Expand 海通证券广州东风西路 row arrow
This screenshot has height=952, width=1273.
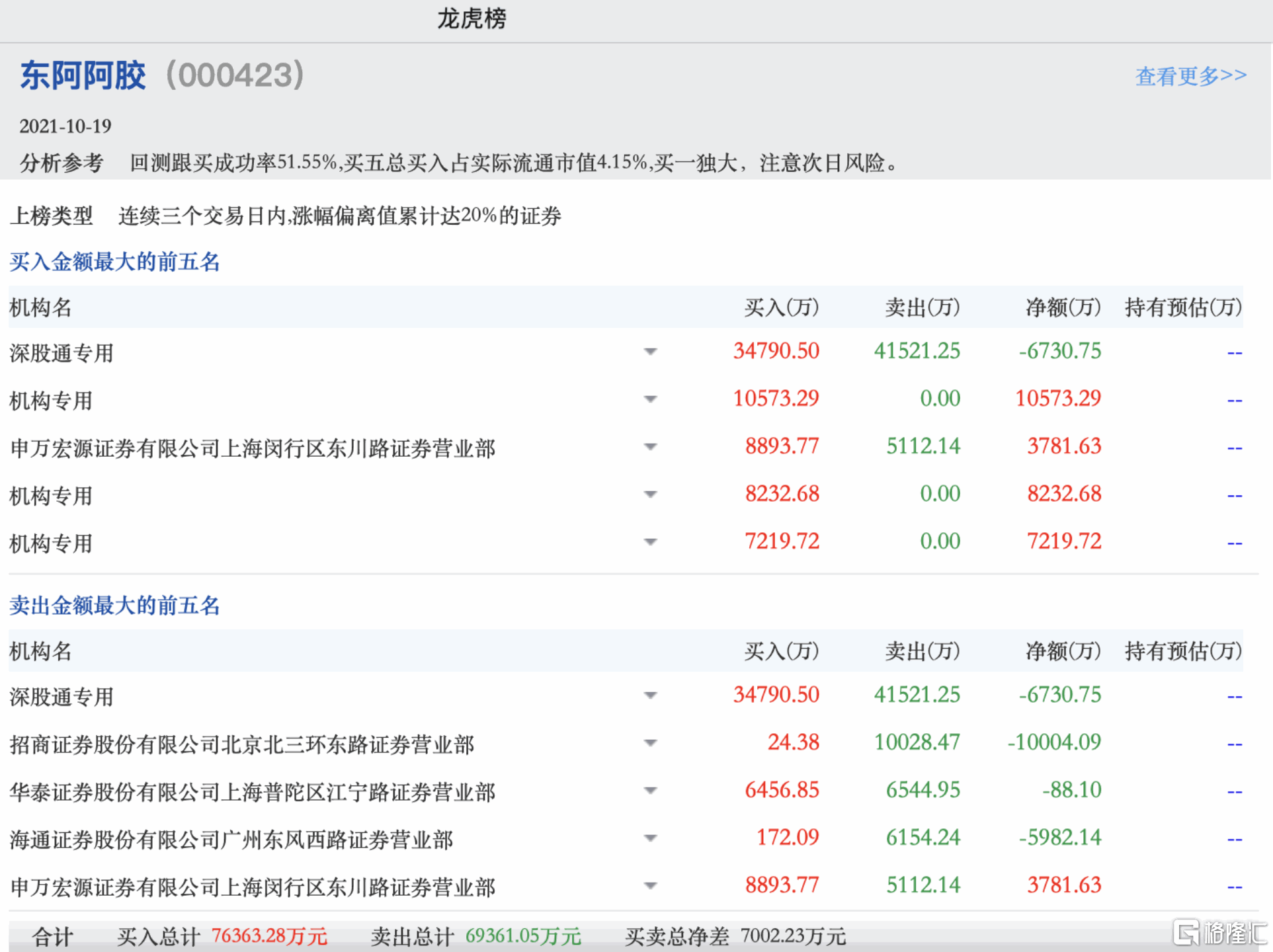point(651,838)
